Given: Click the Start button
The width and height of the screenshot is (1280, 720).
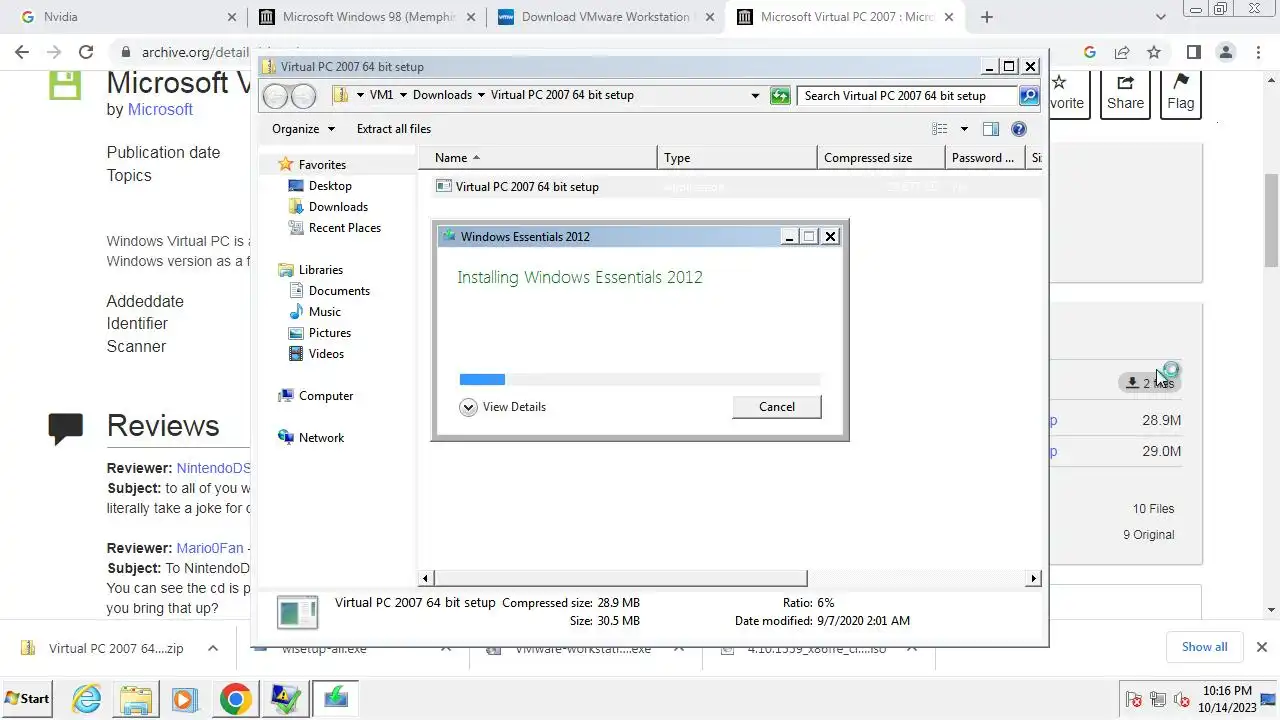Looking at the screenshot, I should tap(27, 698).
